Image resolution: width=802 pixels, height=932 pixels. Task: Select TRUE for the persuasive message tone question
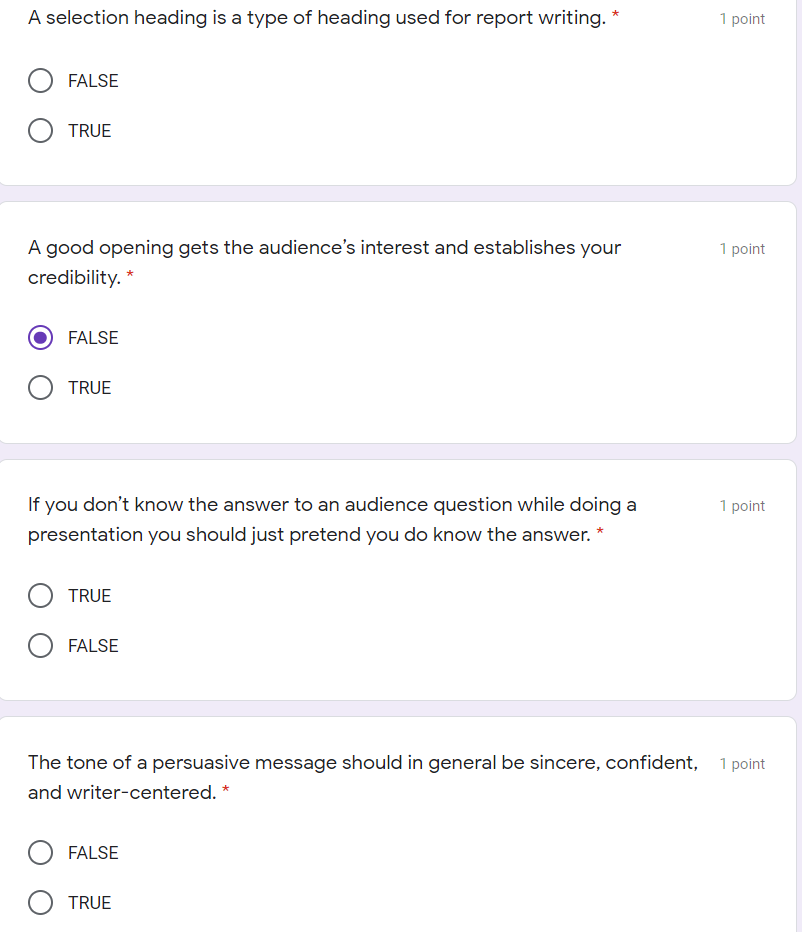(x=40, y=902)
